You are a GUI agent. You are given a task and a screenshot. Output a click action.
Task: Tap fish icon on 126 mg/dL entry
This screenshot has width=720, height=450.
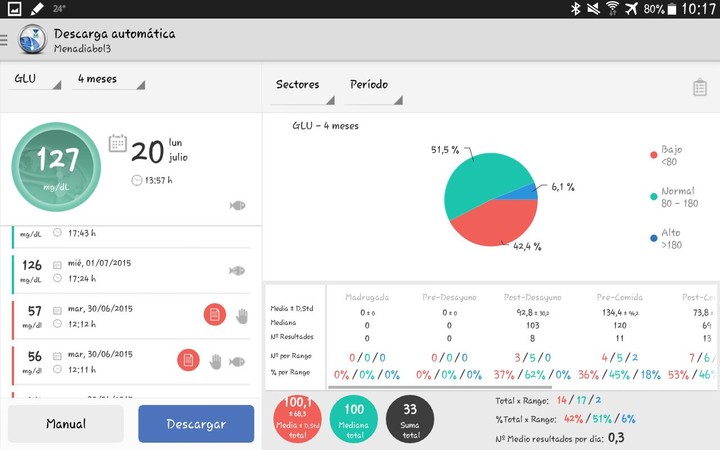click(x=236, y=270)
